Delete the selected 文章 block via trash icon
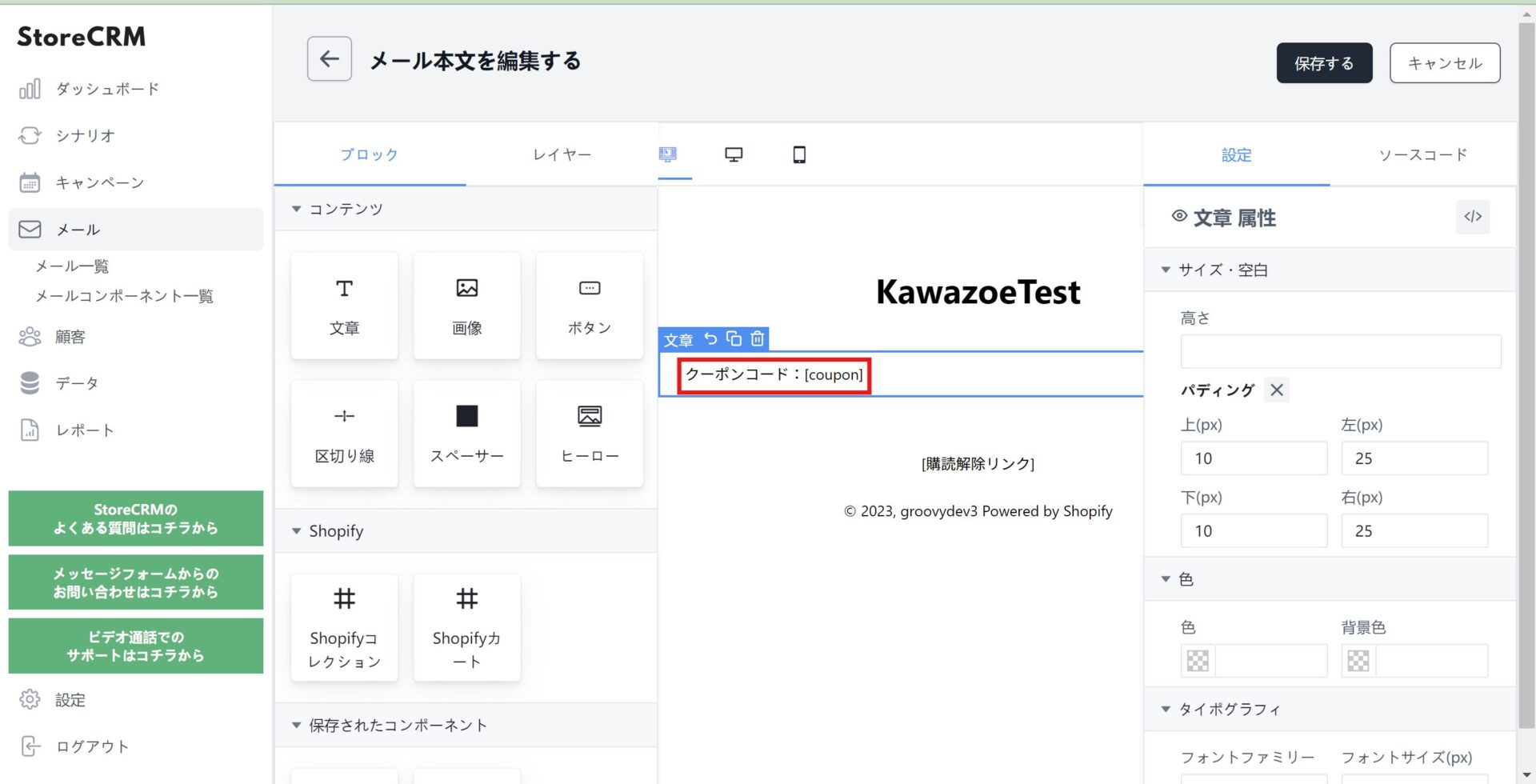 (x=757, y=338)
